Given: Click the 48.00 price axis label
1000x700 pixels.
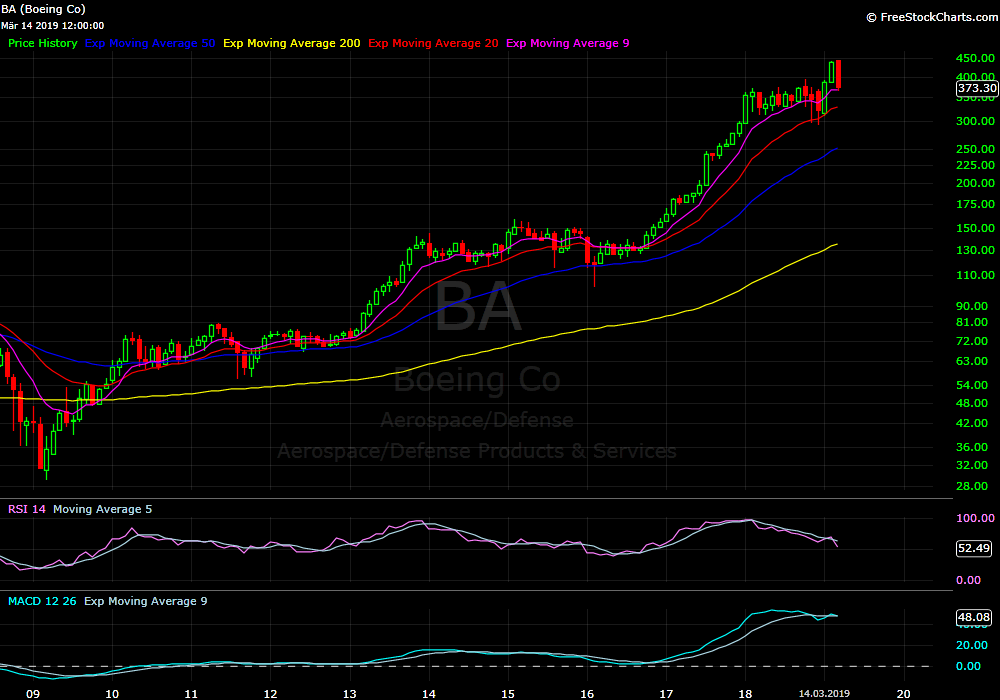Looking at the screenshot, I should [x=972, y=404].
